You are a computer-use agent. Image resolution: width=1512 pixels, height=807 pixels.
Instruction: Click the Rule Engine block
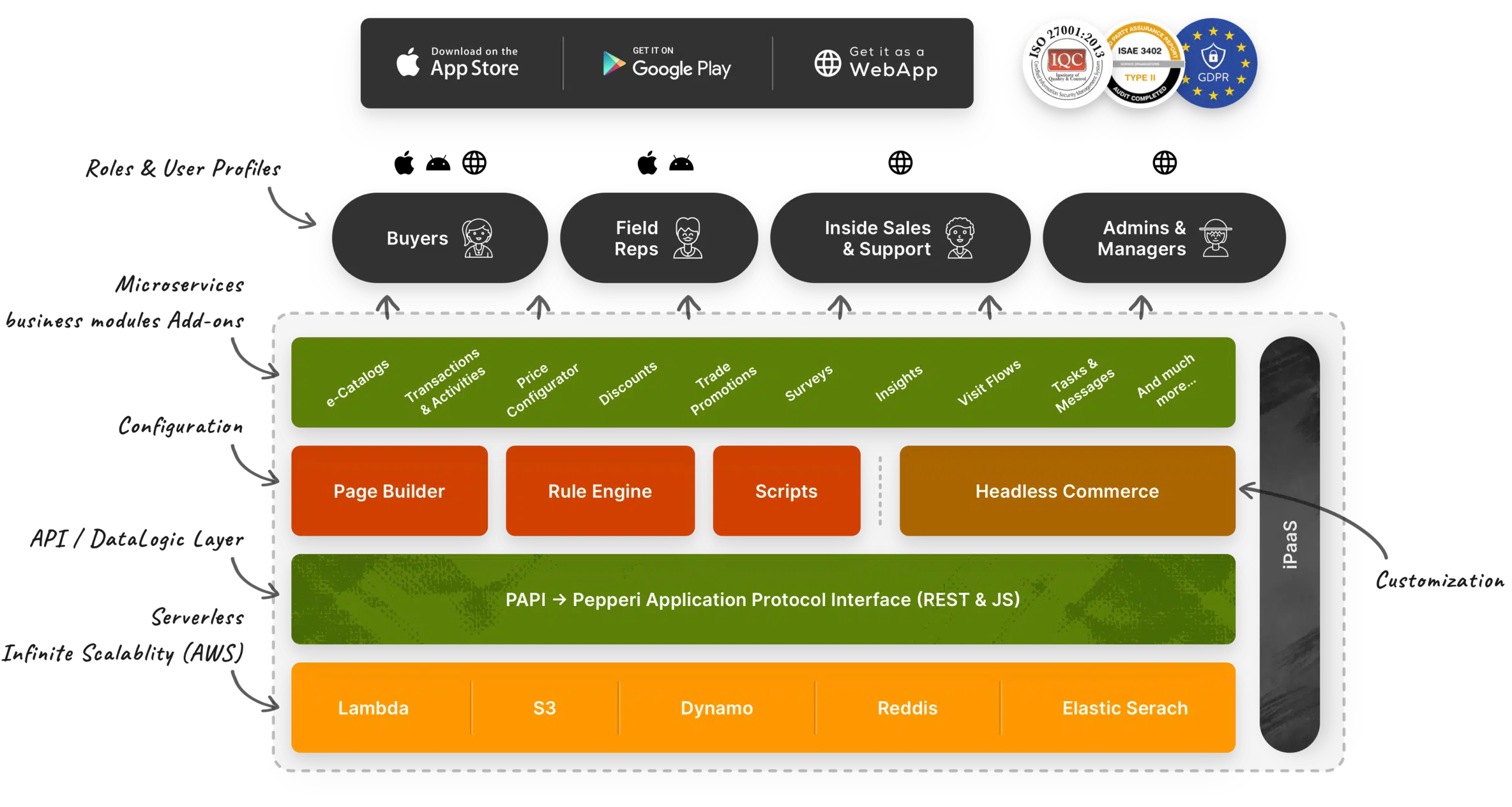[600, 490]
